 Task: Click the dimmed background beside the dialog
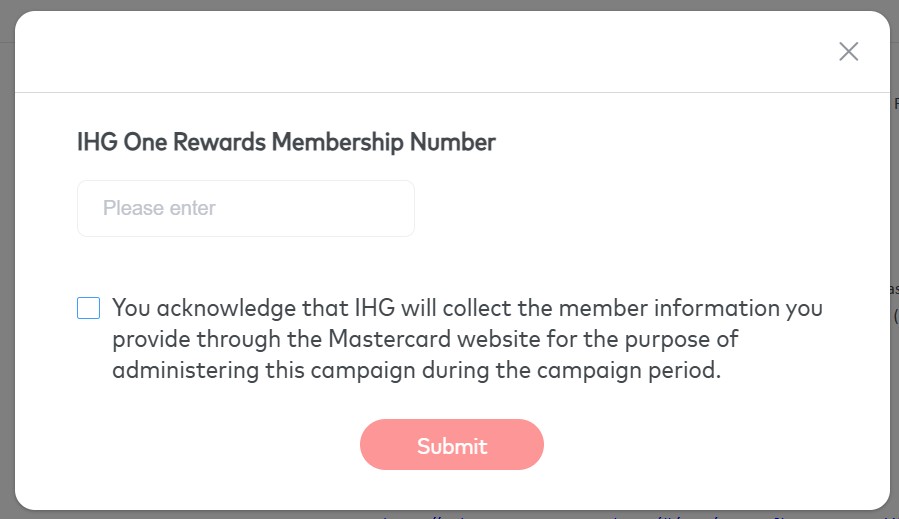point(894,200)
